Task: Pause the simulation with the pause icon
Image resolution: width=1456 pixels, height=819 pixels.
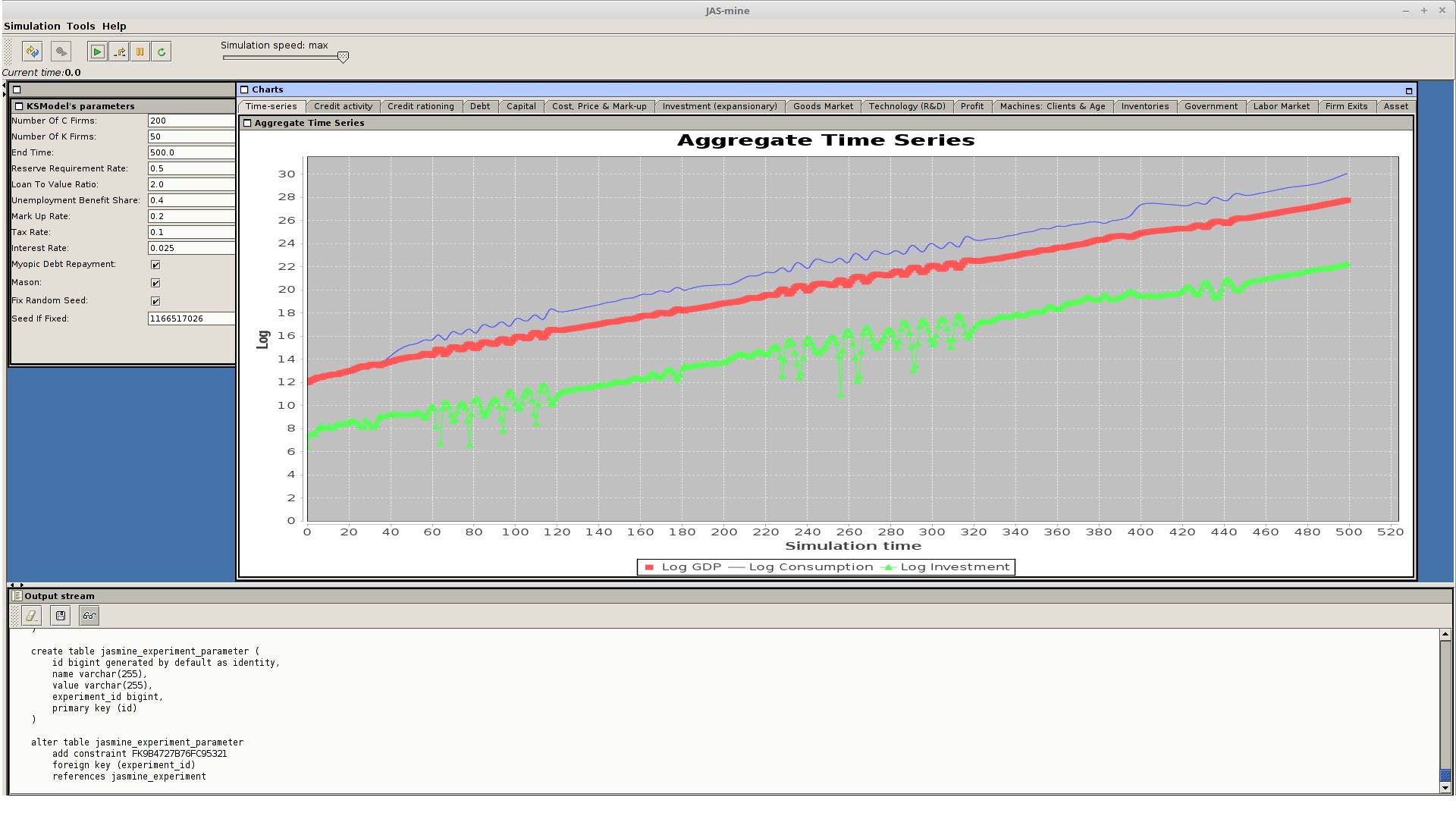Action: coord(140,52)
